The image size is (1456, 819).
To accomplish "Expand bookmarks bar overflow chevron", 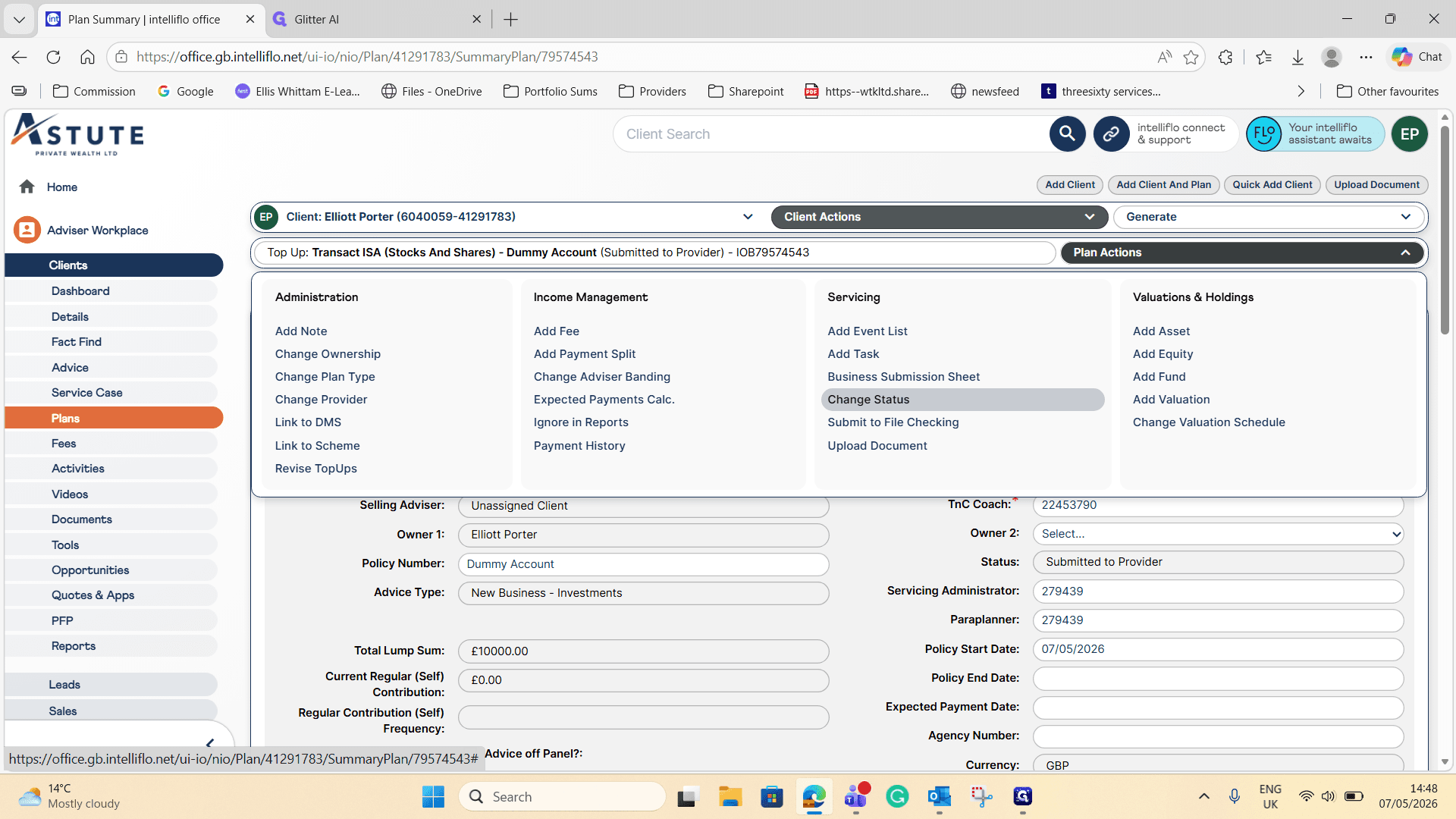I will [1301, 91].
